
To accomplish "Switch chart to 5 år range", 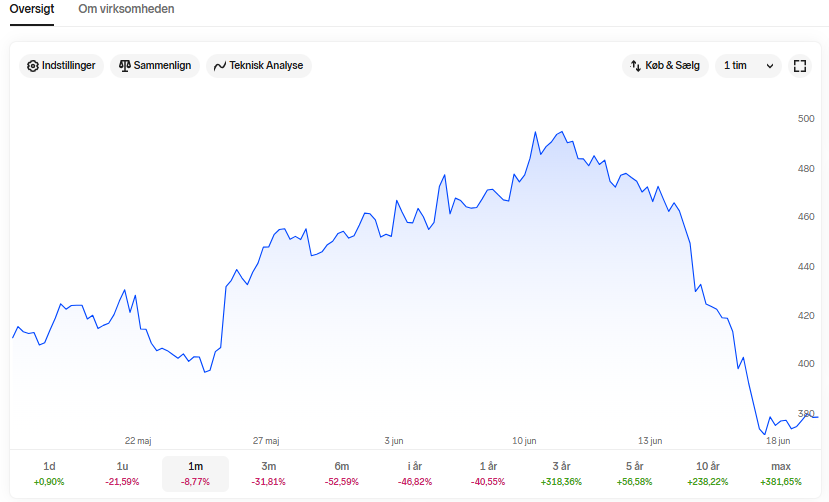I will 634,473.
